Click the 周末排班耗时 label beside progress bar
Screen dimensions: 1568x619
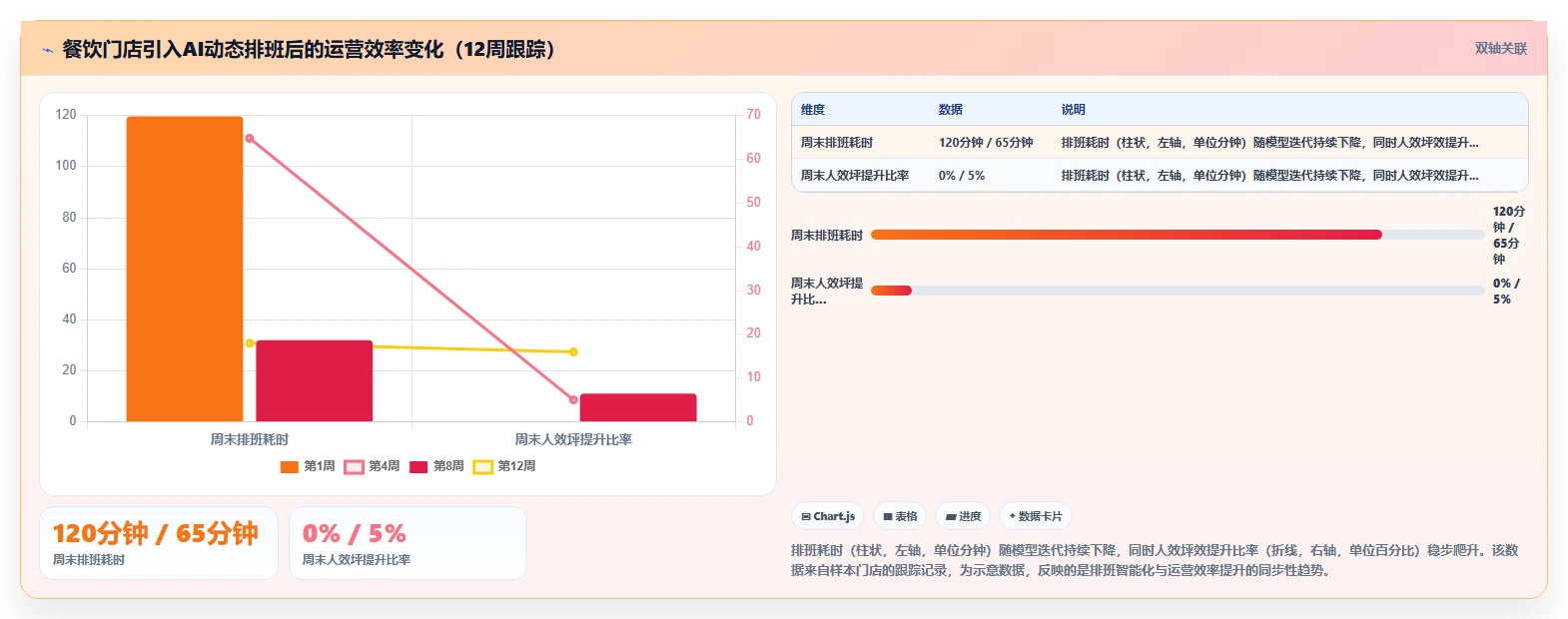827,236
